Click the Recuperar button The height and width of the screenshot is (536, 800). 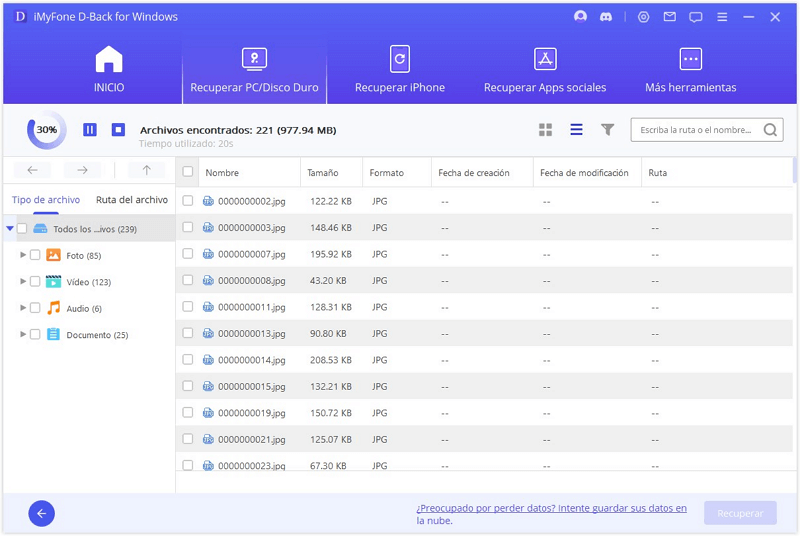(x=740, y=513)
